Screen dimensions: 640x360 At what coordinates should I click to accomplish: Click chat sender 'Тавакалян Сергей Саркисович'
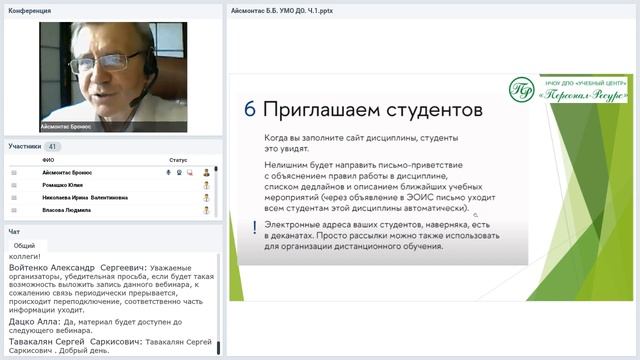[x=76, y=342]
